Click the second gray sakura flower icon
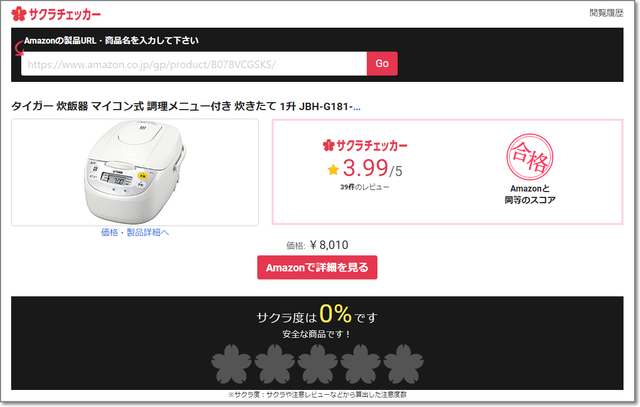This screenshot has height=407, width=640. (x=275, y=364)
